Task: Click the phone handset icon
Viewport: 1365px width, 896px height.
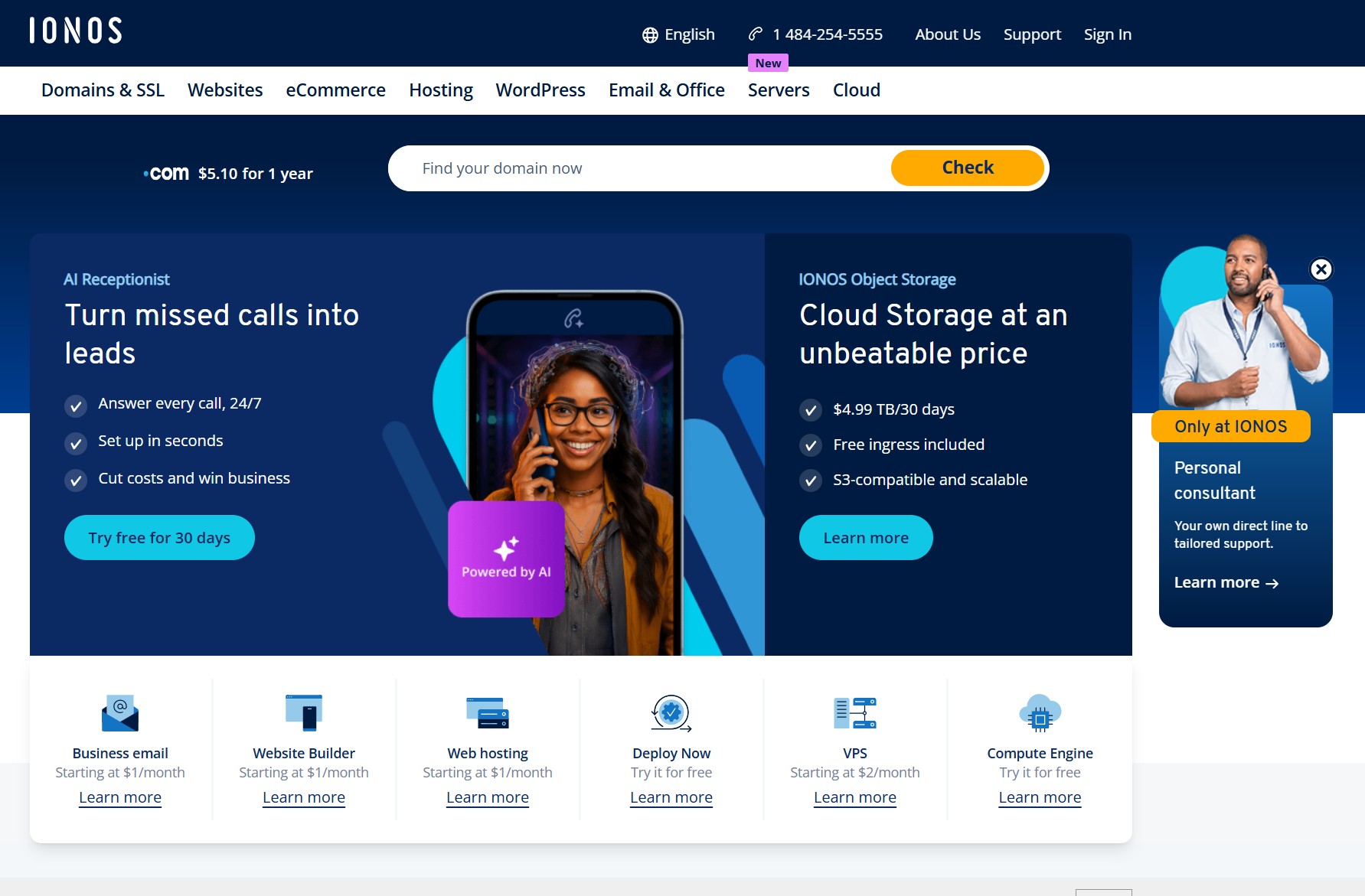Action: (756, 34)
